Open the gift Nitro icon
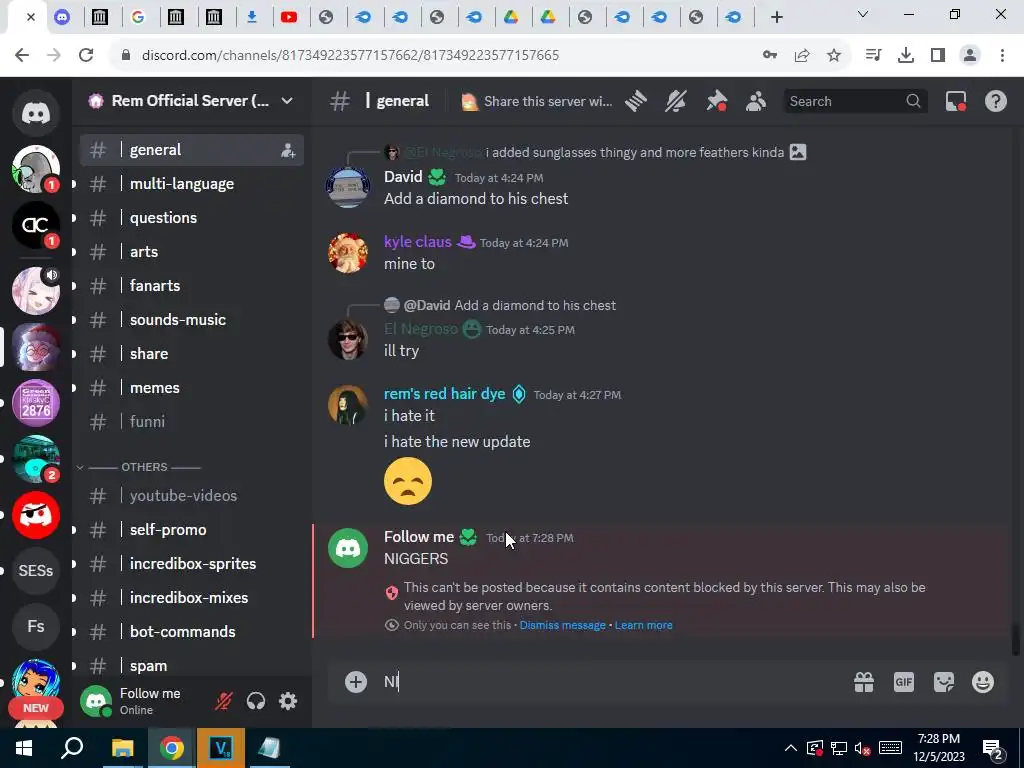 (x=864, y=682)
